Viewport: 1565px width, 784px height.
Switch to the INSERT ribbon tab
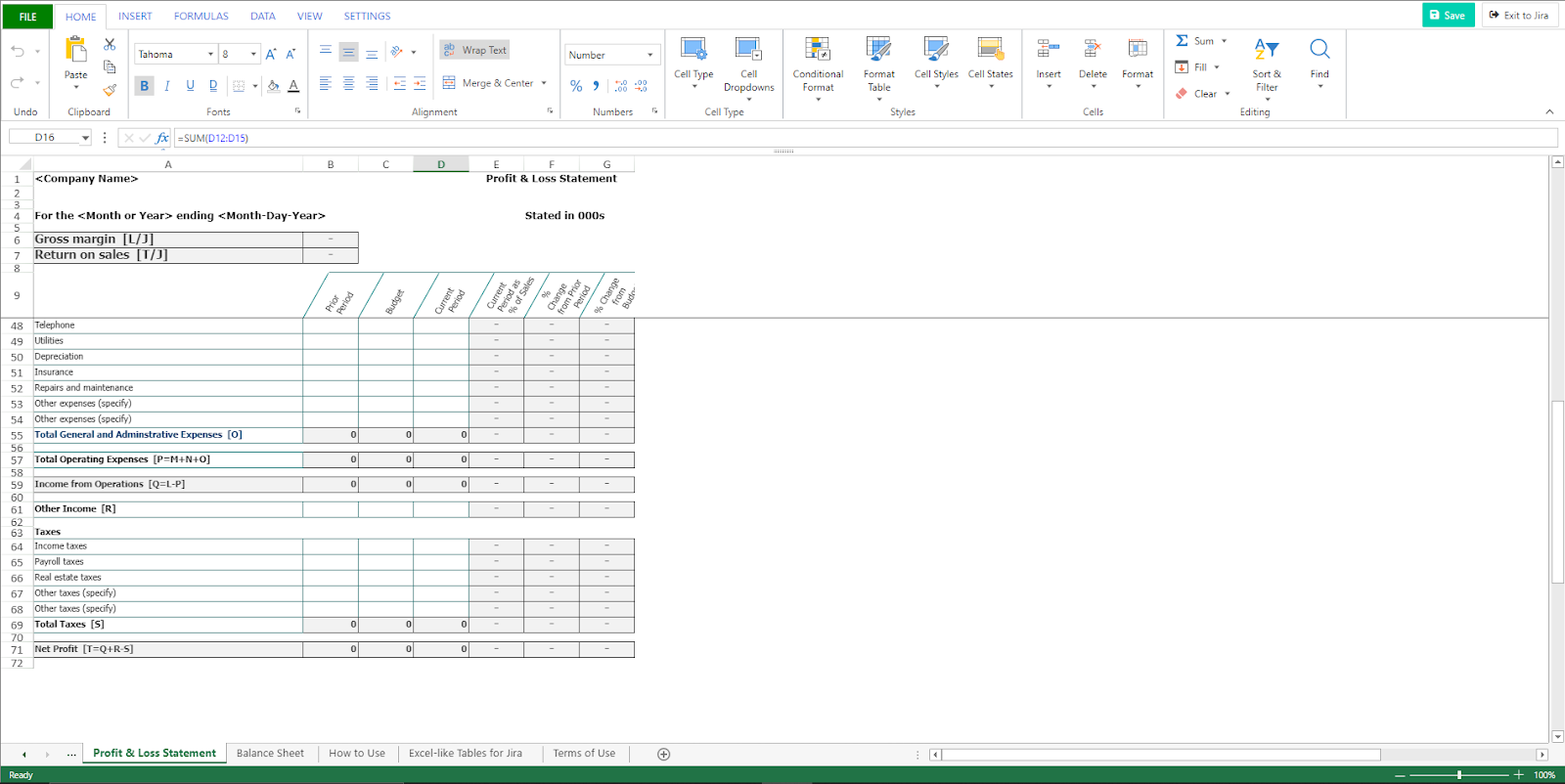click(x=135, y=17)
